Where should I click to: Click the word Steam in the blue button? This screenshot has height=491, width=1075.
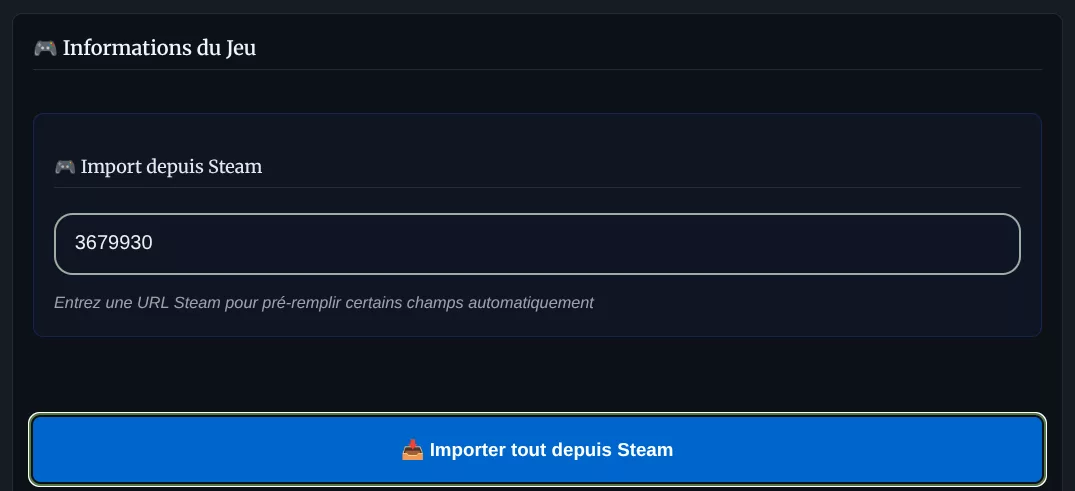click(x=645, y=450)
